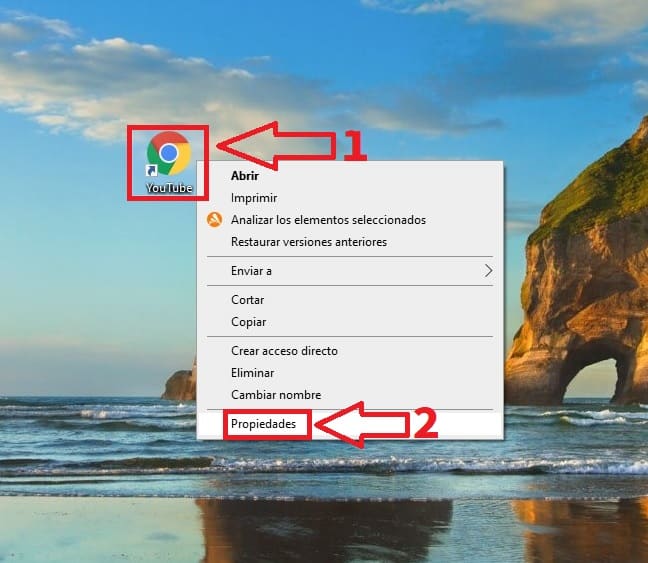648x563 pixels.
Task: Expand the Enviar a submenu arrow
Action: (x=488, y=271)
